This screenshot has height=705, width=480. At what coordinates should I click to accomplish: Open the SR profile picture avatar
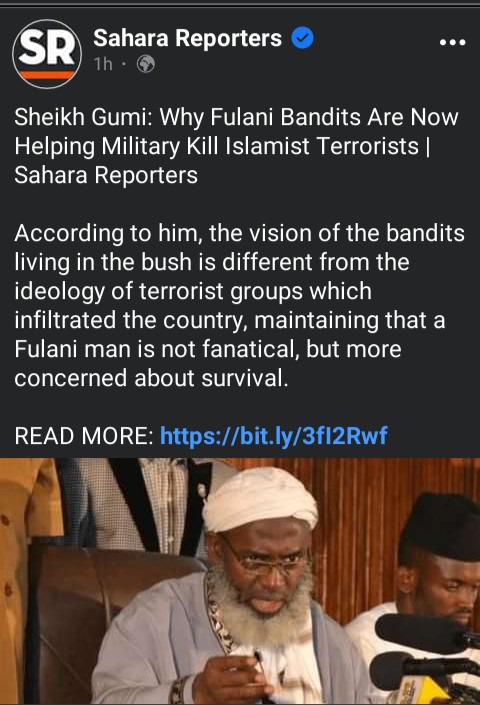(x=47, y=54)
